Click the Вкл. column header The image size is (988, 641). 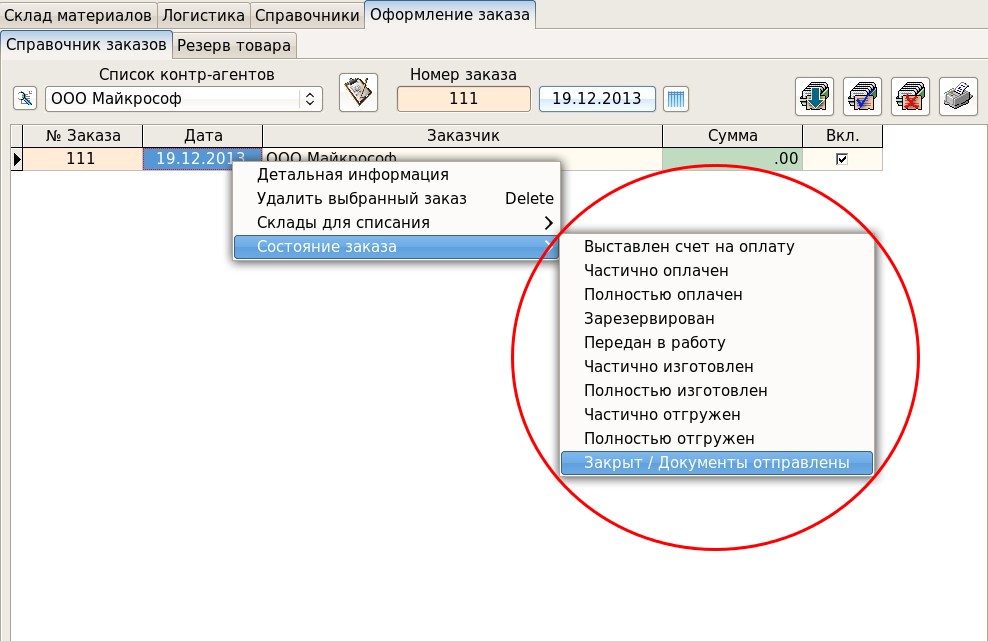click(842, 136)
